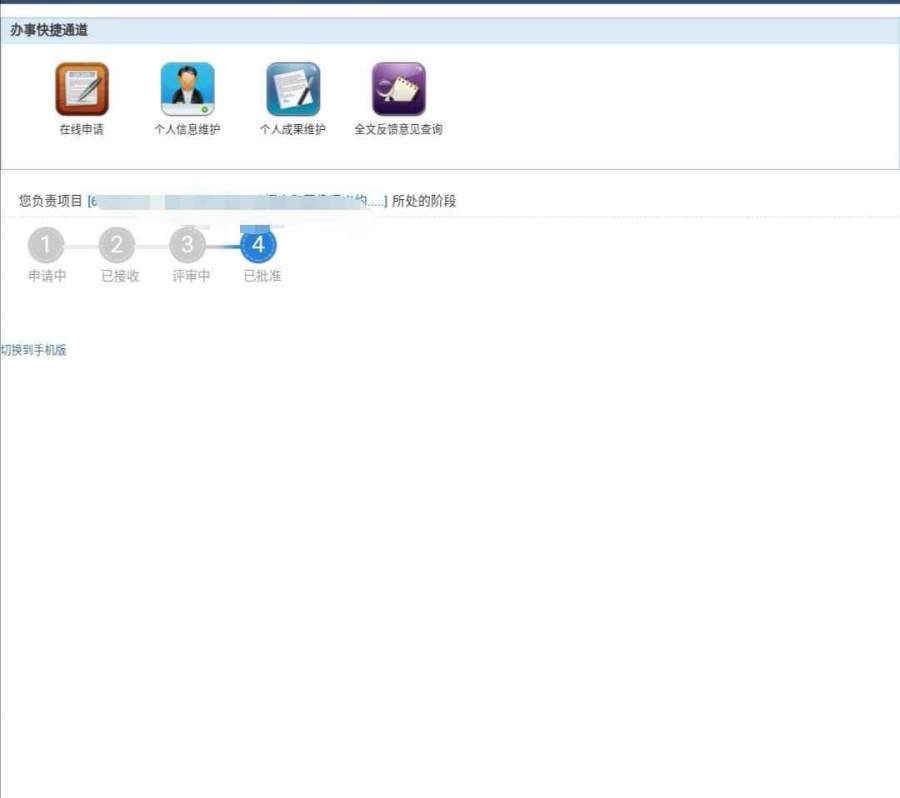Click the 您负责项目 text
The width and height of the screenshot is (900, 798).
51,201
